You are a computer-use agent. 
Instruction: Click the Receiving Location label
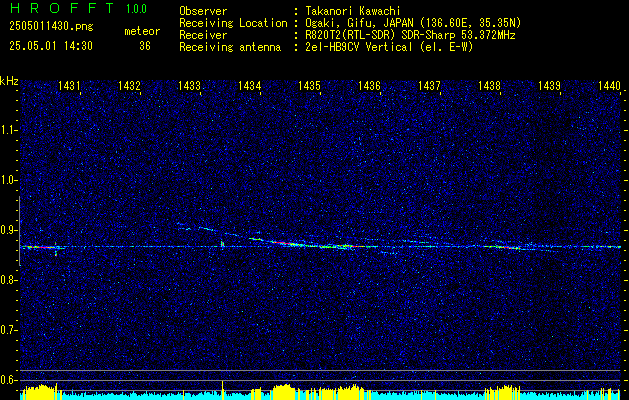pyautogui.click(x=233, y=24)
